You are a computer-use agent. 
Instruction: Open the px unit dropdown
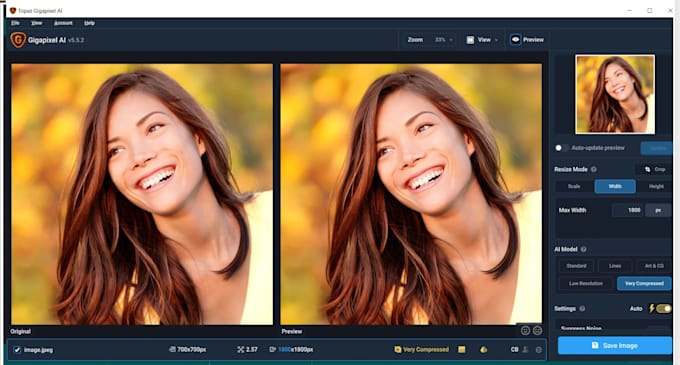[658, 210]
